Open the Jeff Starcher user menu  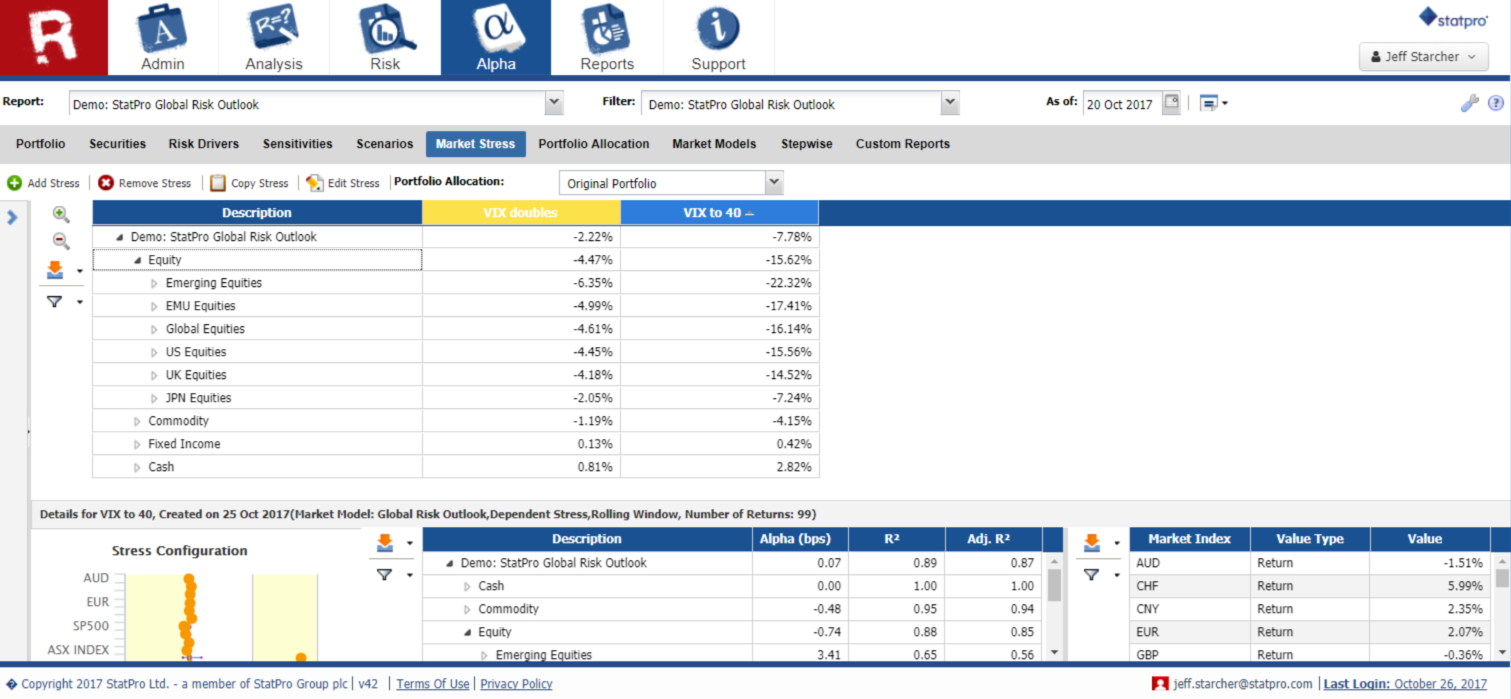(x=1424, y=57)
